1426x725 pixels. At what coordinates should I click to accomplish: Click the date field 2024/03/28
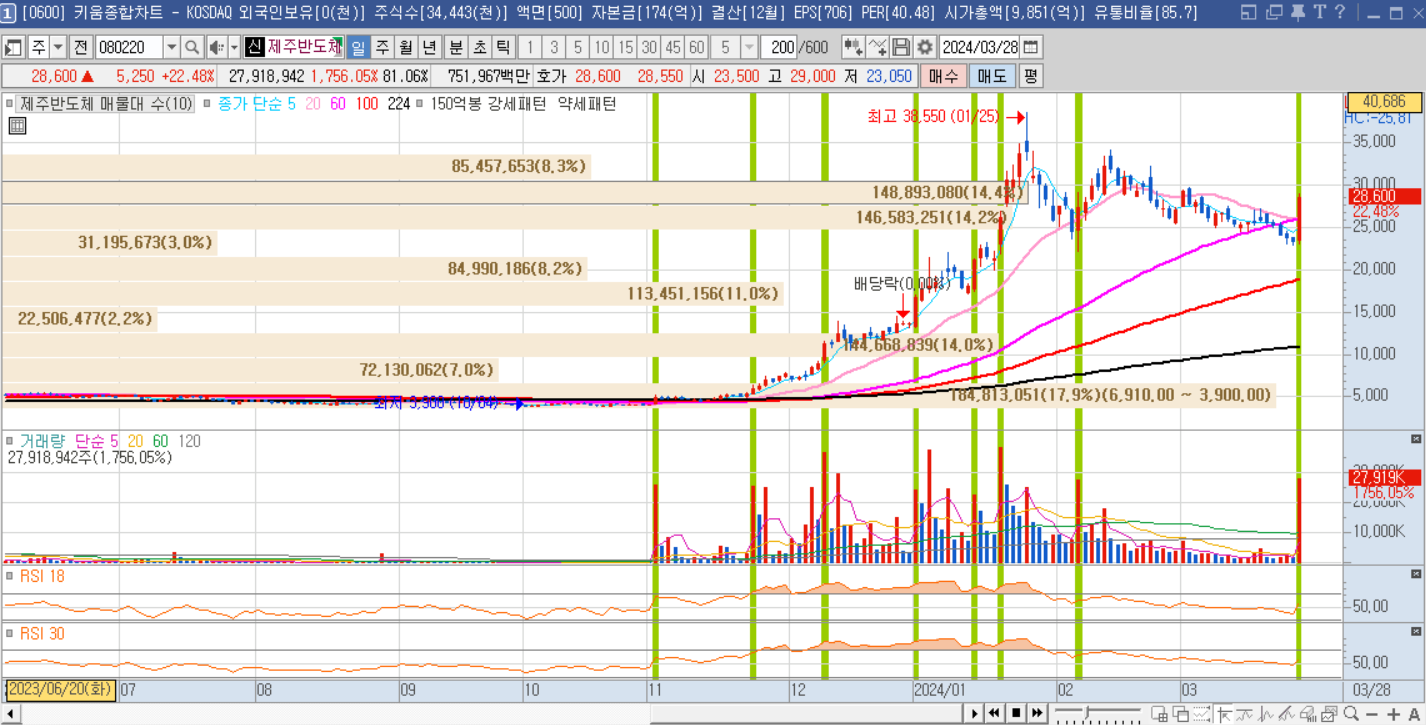pyautogui.click(x=979, y=47)
